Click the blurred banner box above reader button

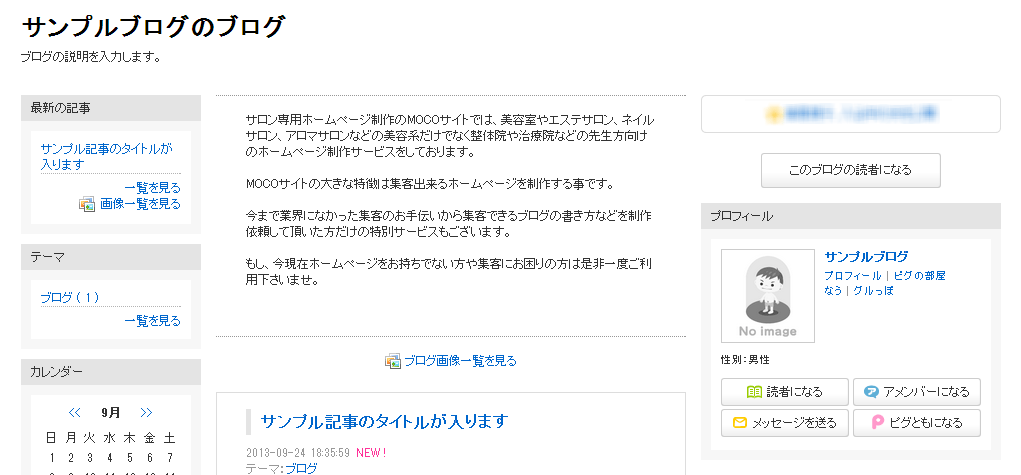[x=850, y=114]
